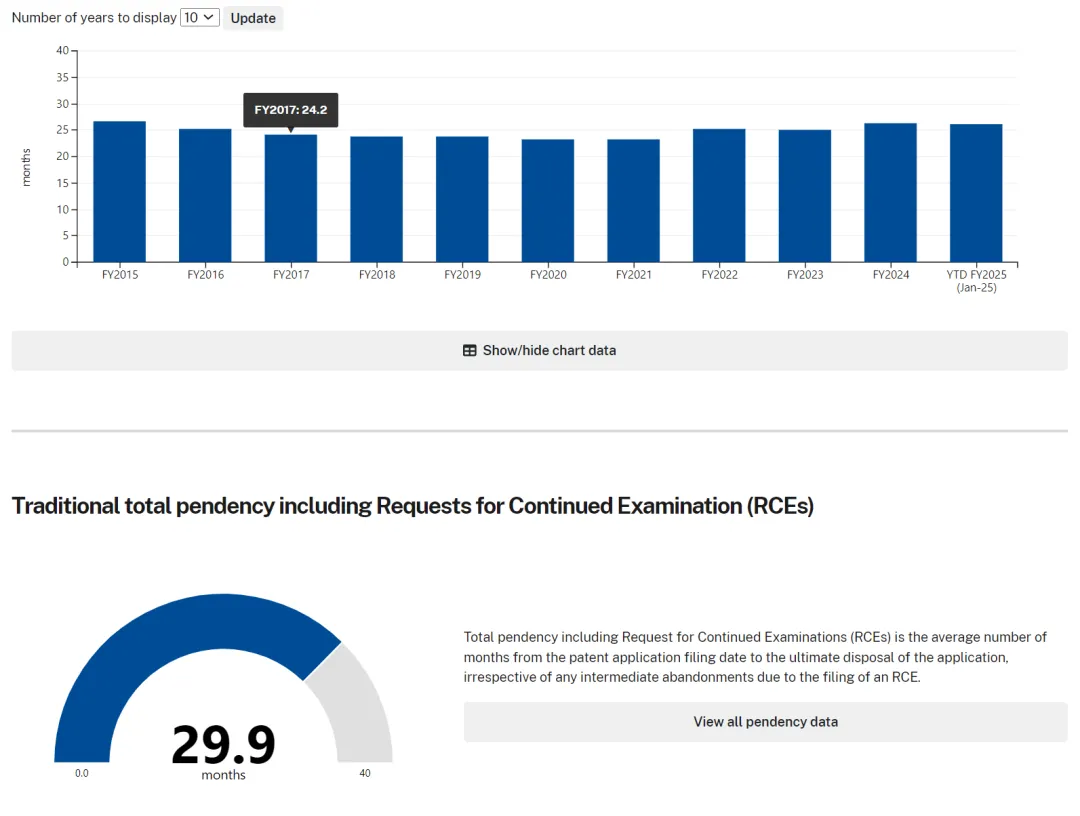1080x816 pixels.
Task: Select the YTD FY2025 bar in the chart
Action: (x=976, y=193)
